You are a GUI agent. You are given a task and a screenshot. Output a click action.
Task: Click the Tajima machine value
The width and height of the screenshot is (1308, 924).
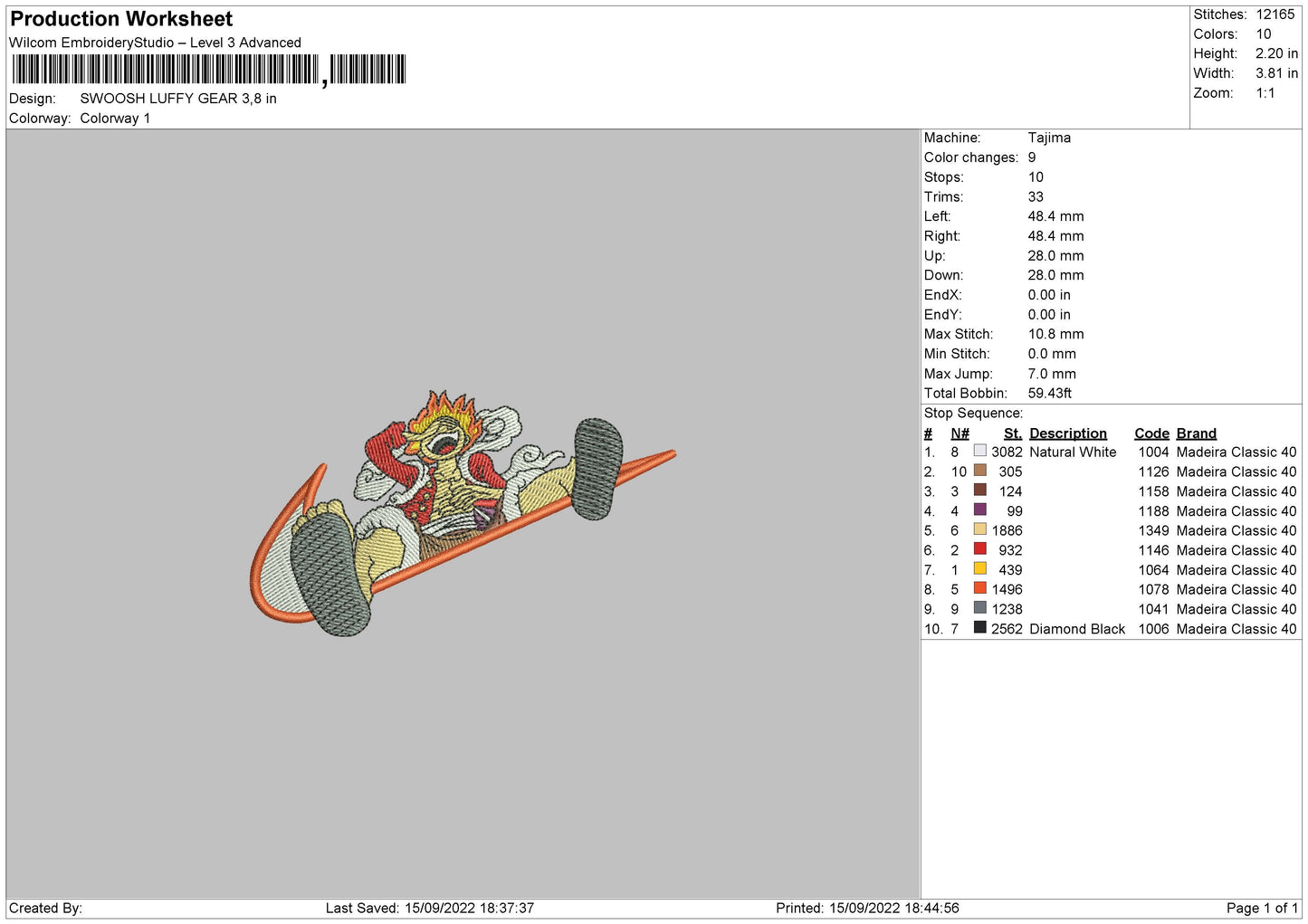pyautogui.click(x=1049, y=138)
